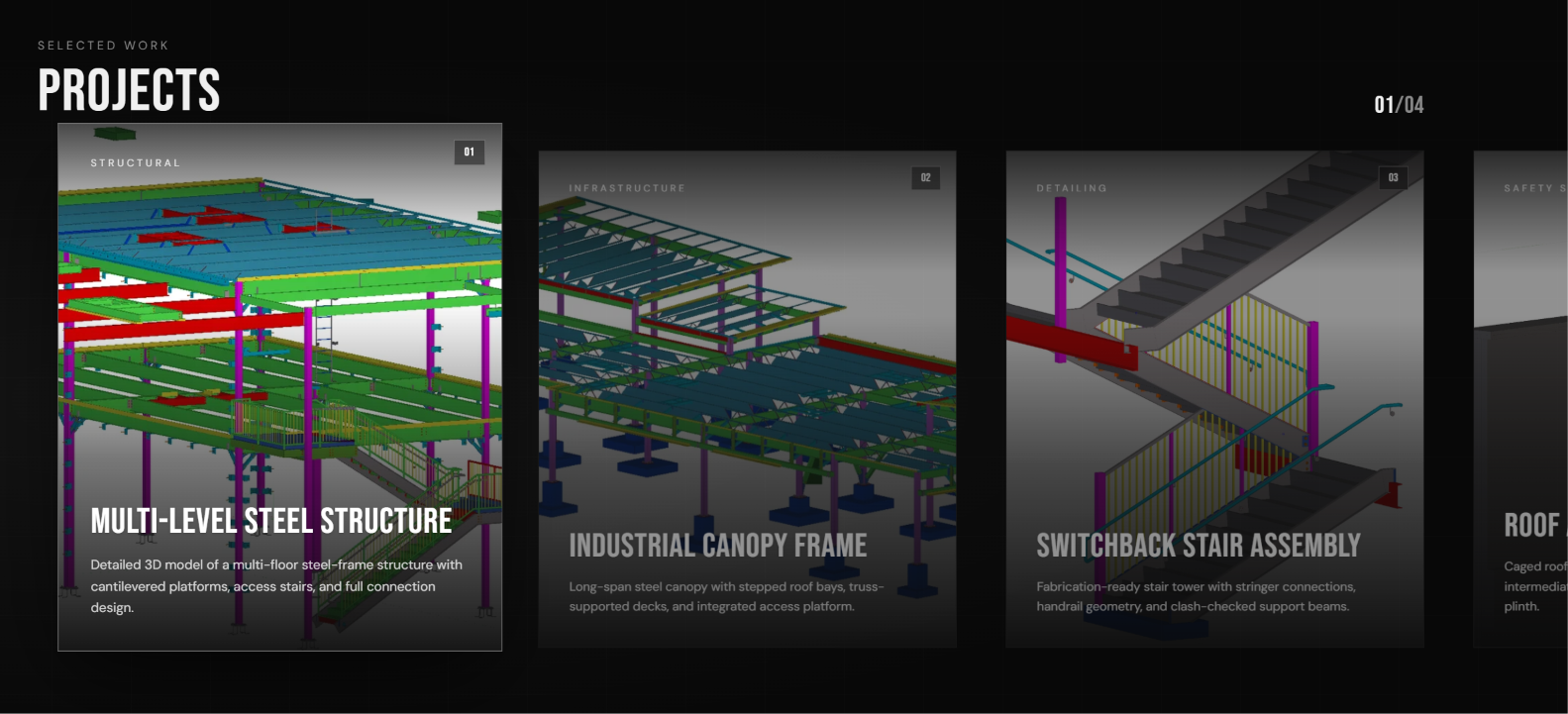
Task: Click the DETAILING category label
Action: tap(1072, 188)
